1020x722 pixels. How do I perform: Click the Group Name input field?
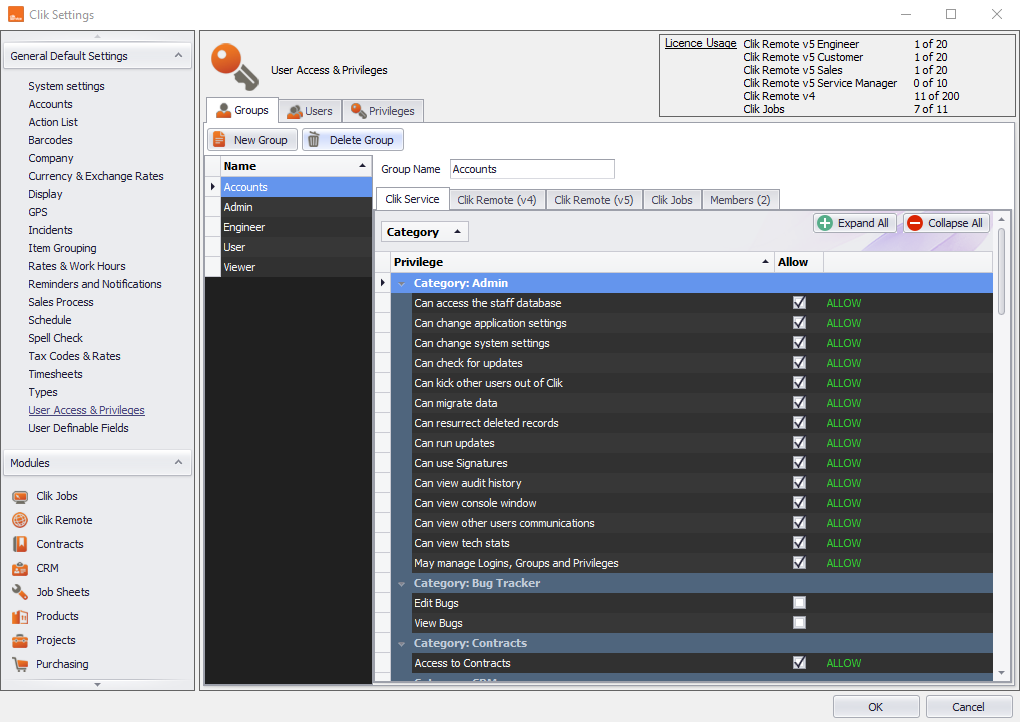(x=532, y=169)
